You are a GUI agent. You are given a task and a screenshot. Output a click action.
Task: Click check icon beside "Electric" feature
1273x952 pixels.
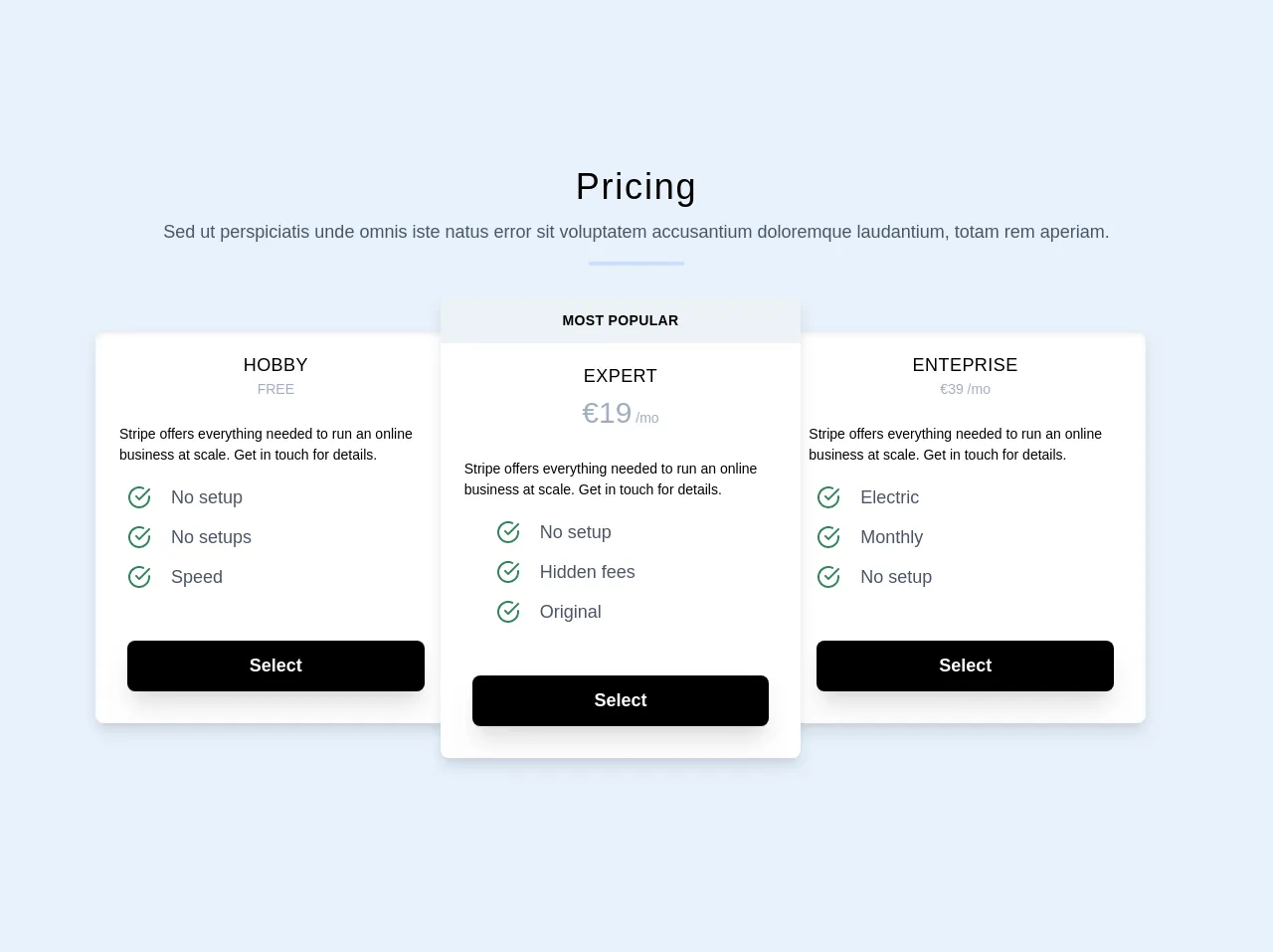(x=828, y=497)
